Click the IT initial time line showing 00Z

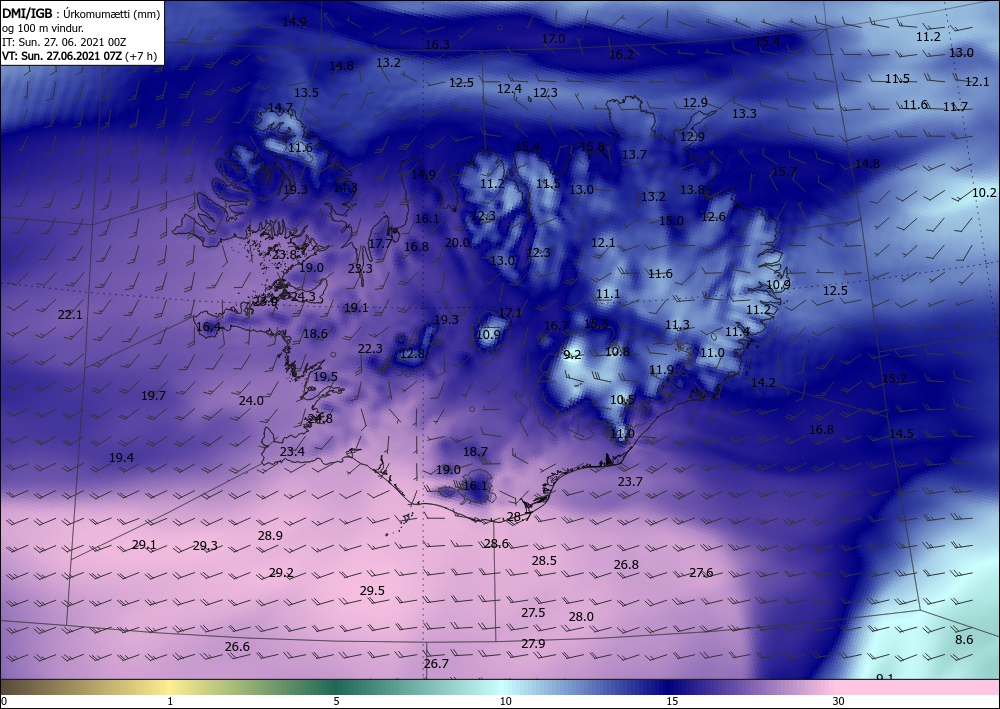coord(64,42)
